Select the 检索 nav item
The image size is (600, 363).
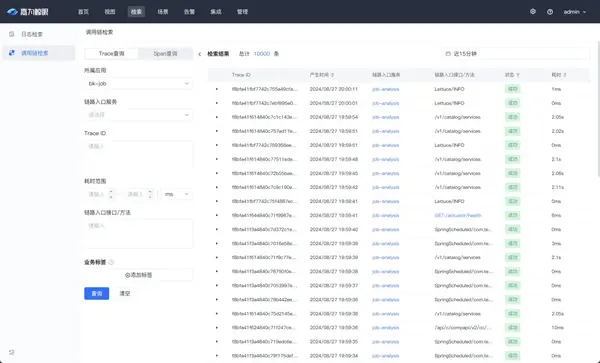(x=136, y=12)
